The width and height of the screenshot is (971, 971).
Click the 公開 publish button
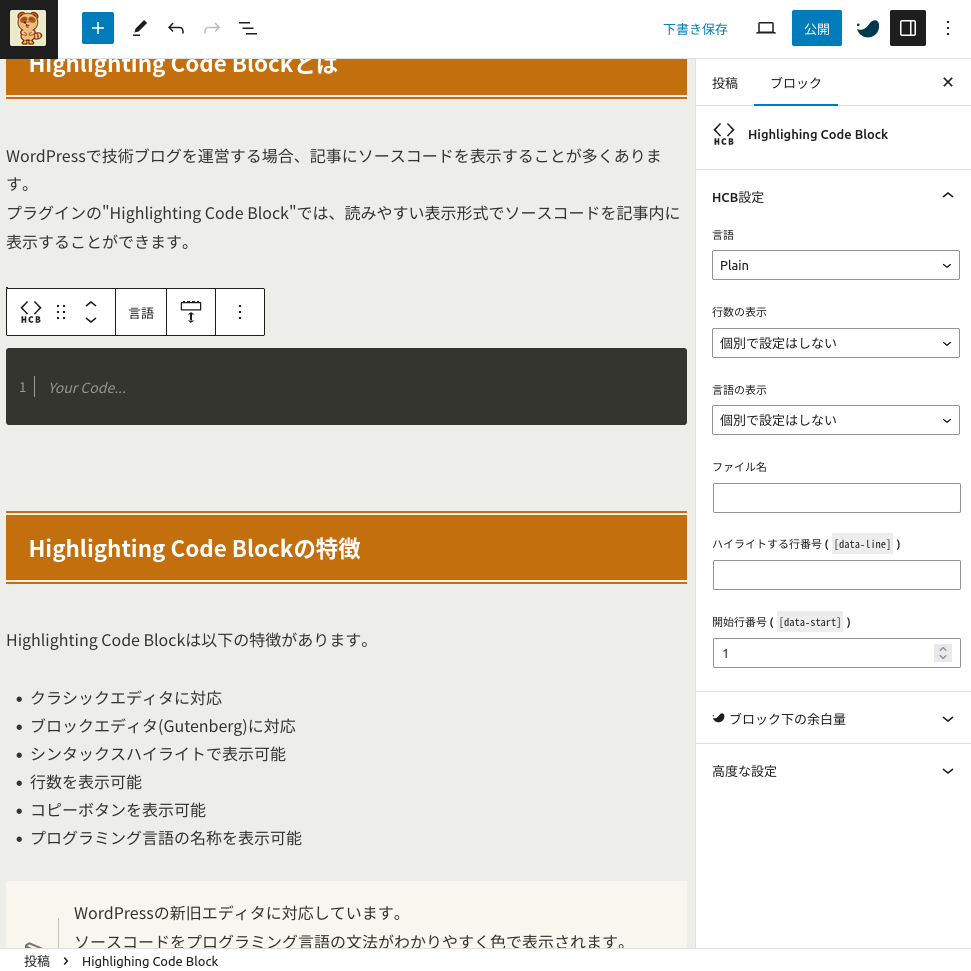816,28
